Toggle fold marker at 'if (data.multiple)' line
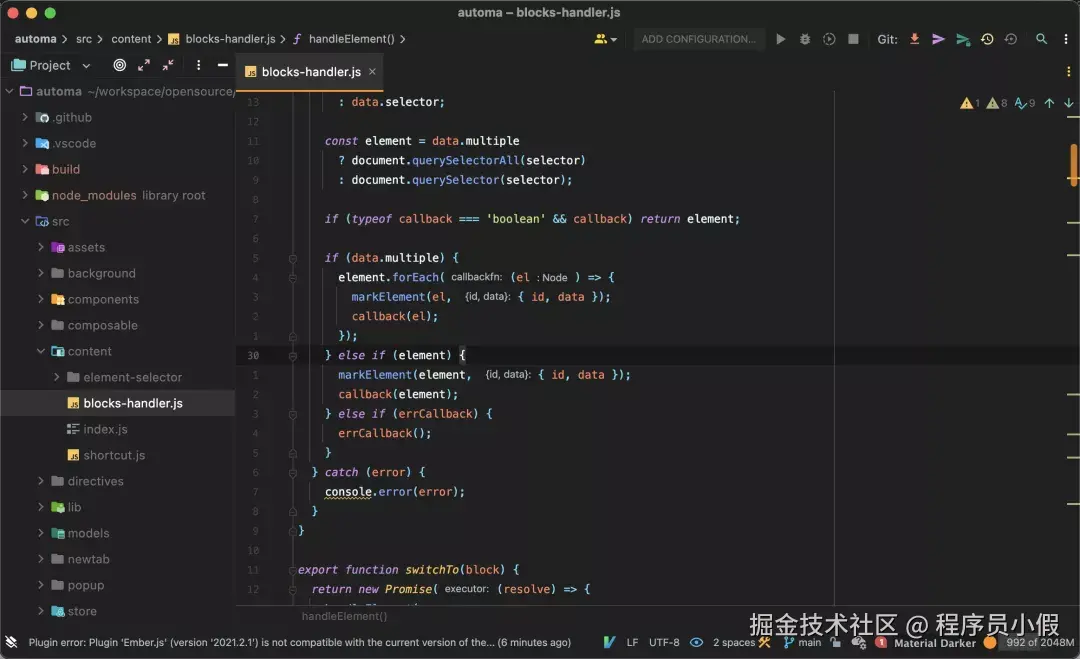 293,258
